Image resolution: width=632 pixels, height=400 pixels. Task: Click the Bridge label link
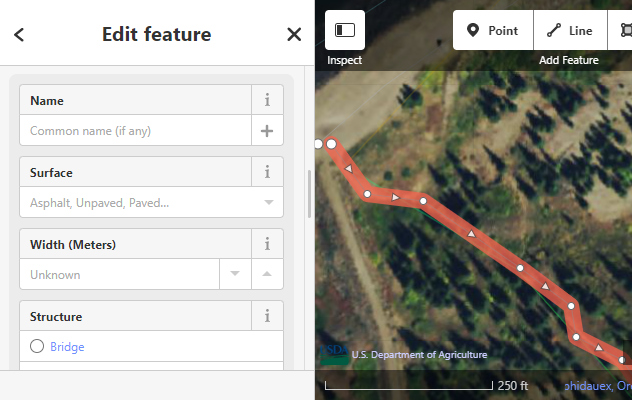pyautogui.click(x=67, y=347)
